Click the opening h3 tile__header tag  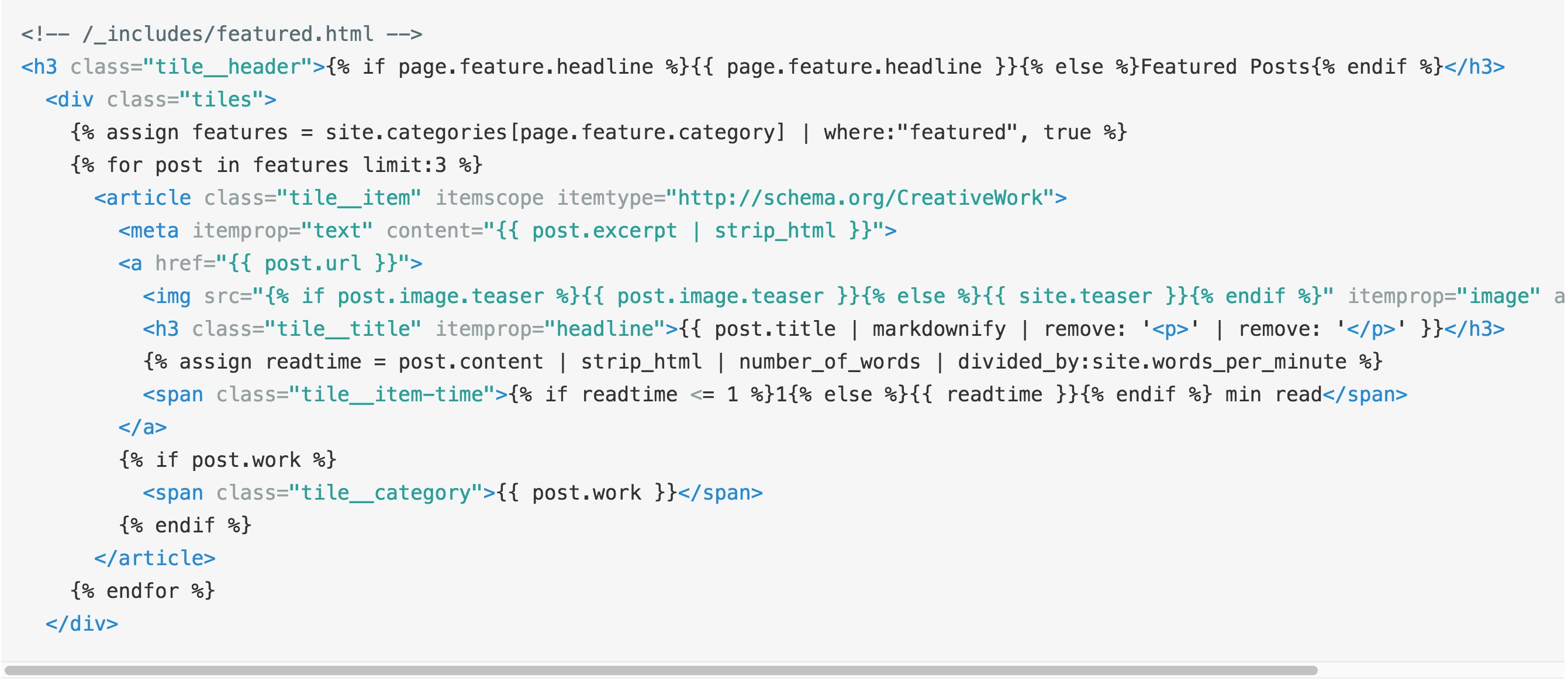174,66
